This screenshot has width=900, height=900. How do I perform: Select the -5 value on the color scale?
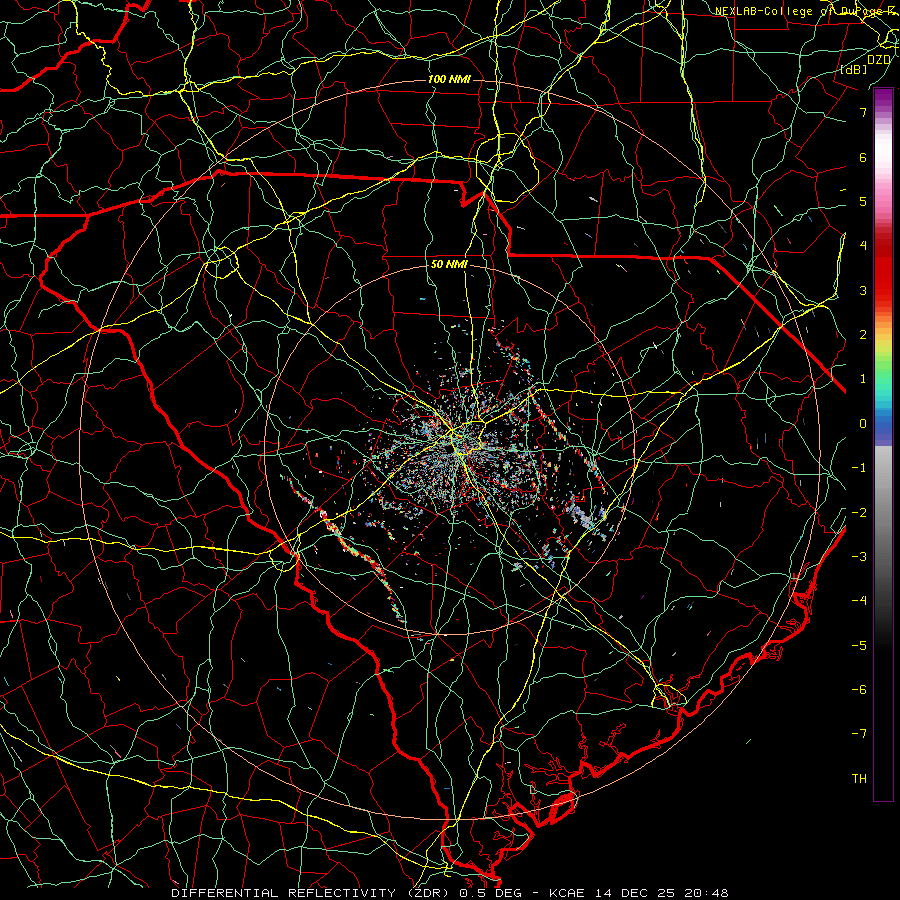859,646
